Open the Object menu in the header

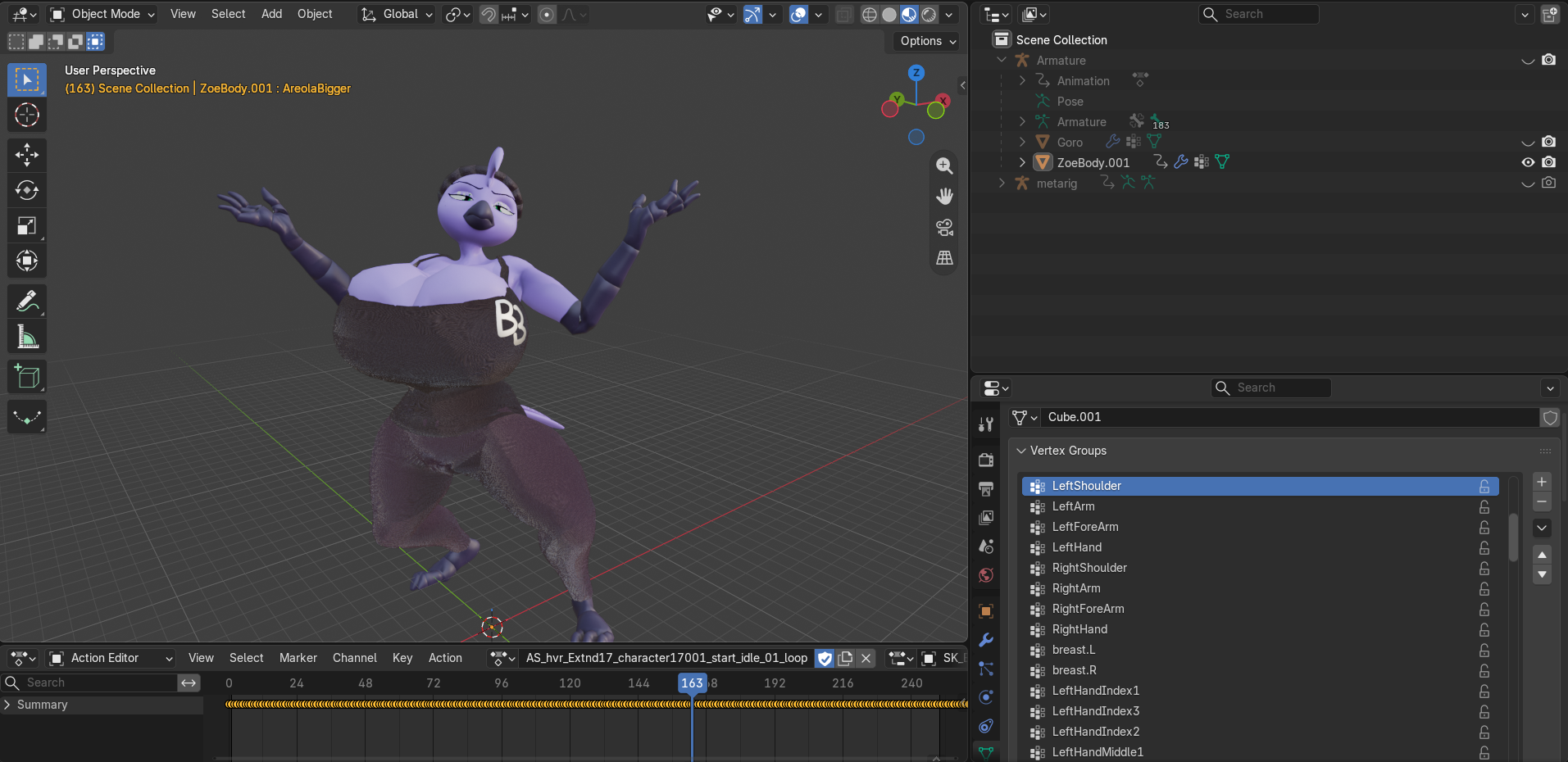click(x=315, y=14)
